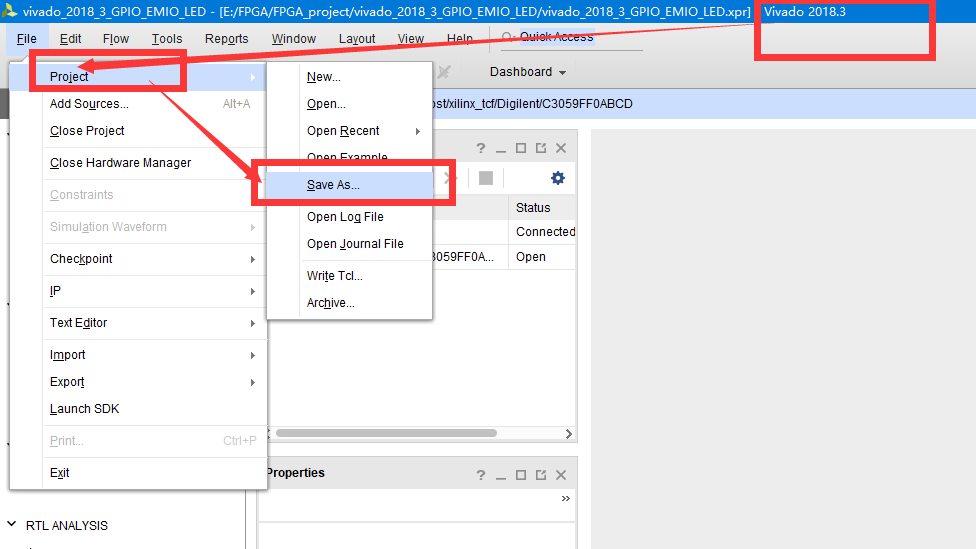Close the hardware panel
This screenshot has height=549, width=976.
[x=561, y=148]
